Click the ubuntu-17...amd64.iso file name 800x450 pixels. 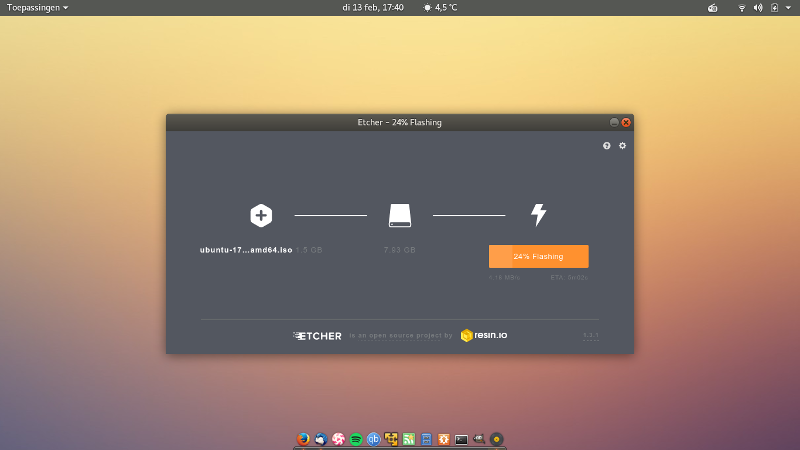point(246,250)
